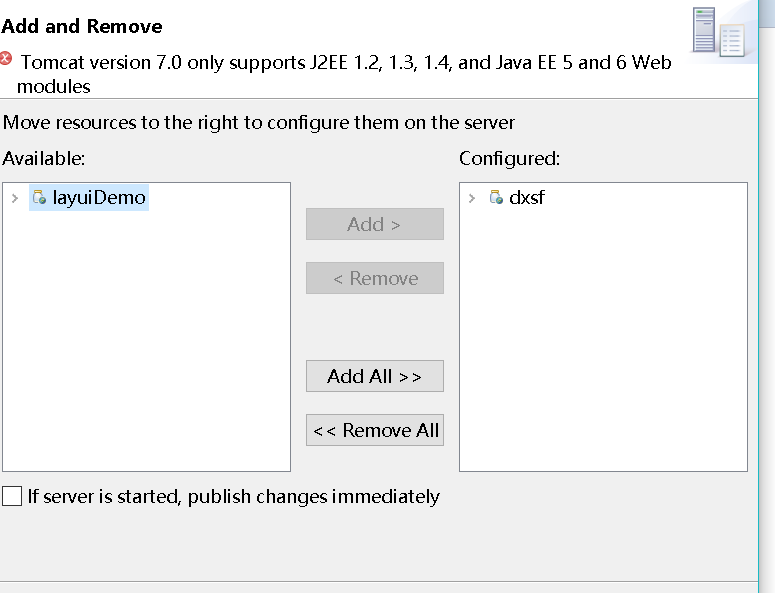Click the dxsf project icon

pyautogui.click(x=496, y=197)
